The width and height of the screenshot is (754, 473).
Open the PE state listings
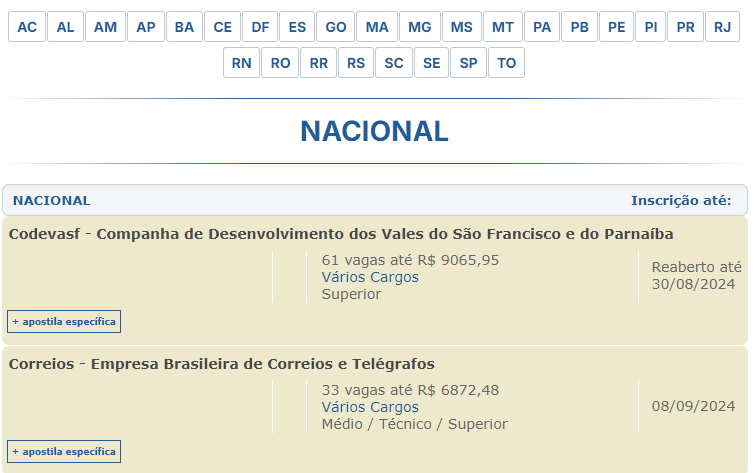(x=616, y=27)
